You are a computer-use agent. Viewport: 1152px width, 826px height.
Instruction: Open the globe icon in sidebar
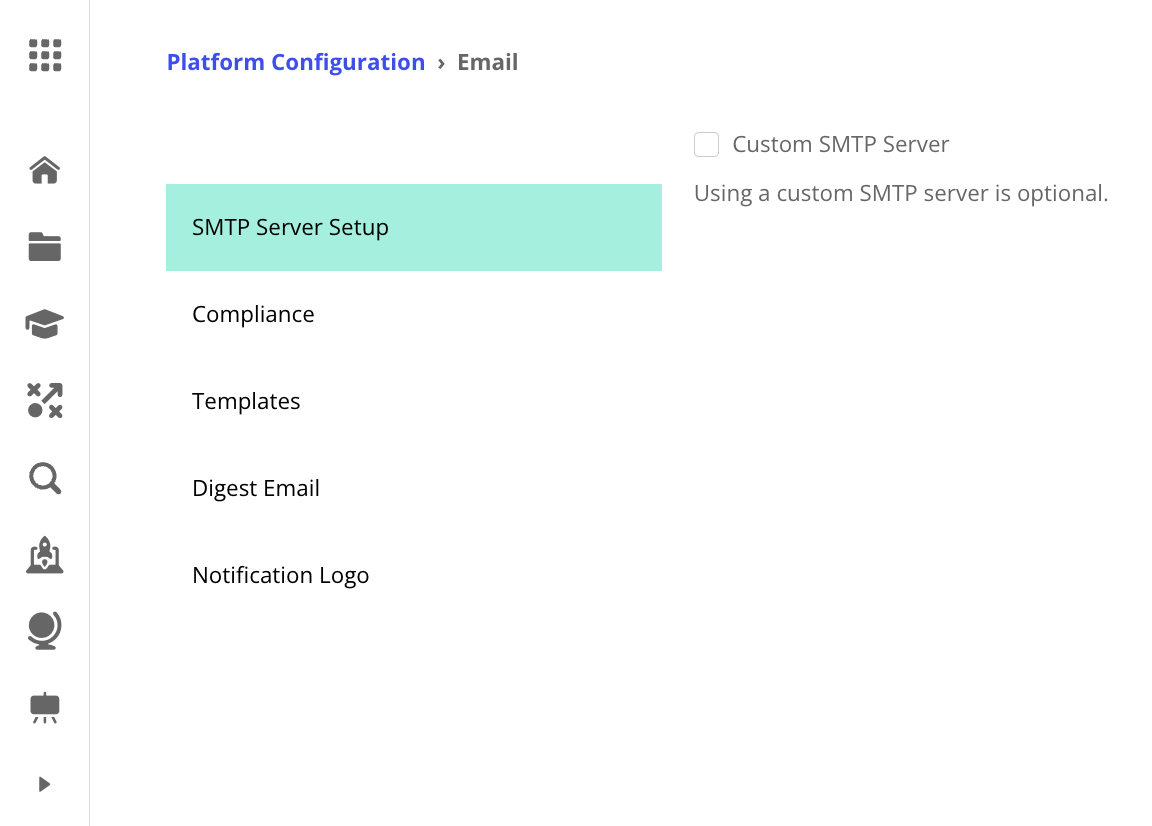click(45, 630)
